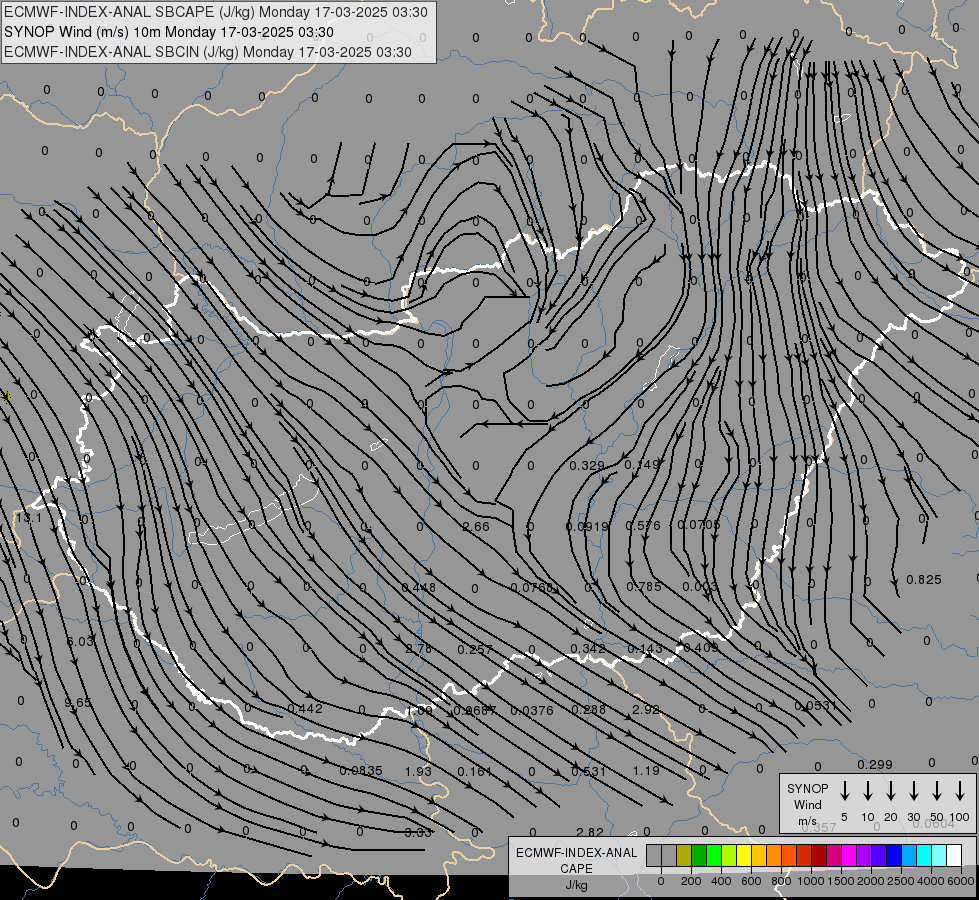Click the map value 0.785
The image size is (979, 900).
point(644,586)
